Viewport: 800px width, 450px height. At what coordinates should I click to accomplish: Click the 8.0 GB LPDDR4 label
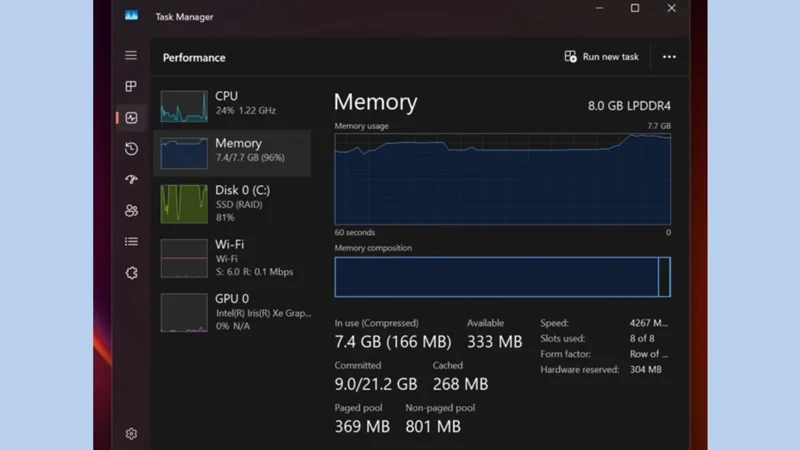[x=629, y=106]
